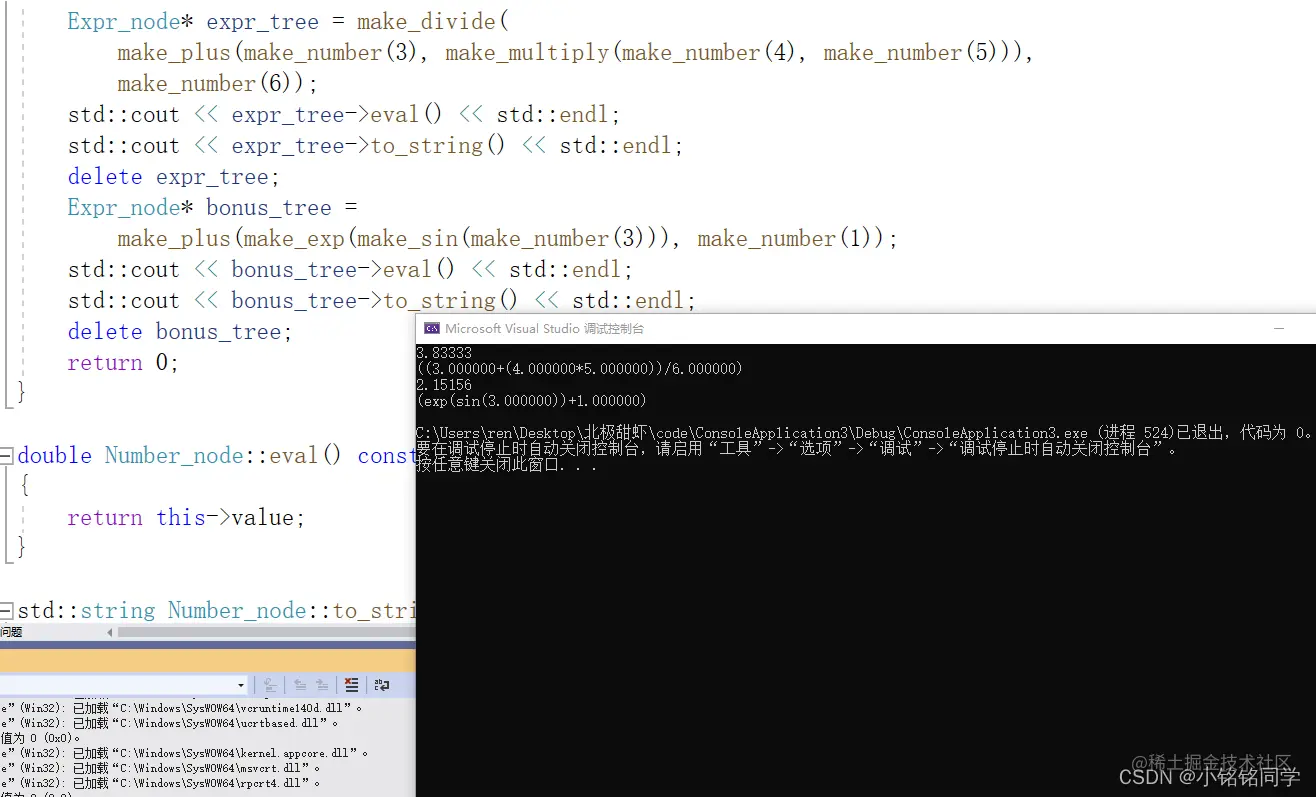Click output line loading rpcrt4.dll

(160, 783)
